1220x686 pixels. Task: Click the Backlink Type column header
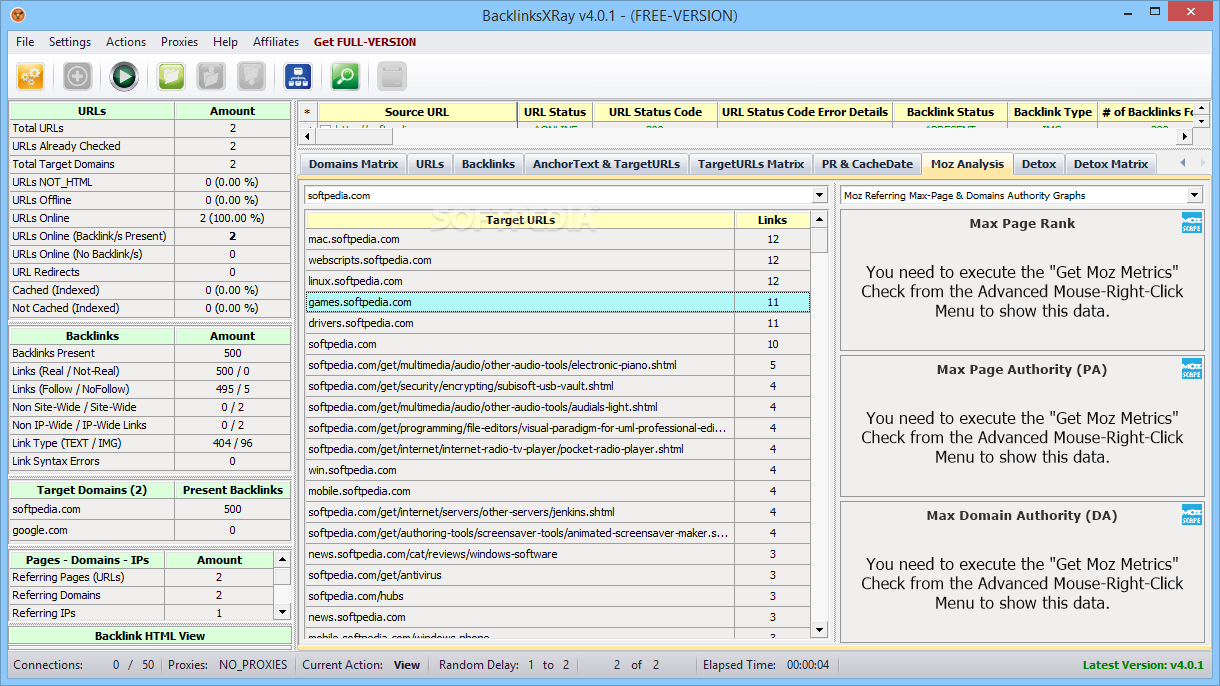click(x=1052, y=112)
